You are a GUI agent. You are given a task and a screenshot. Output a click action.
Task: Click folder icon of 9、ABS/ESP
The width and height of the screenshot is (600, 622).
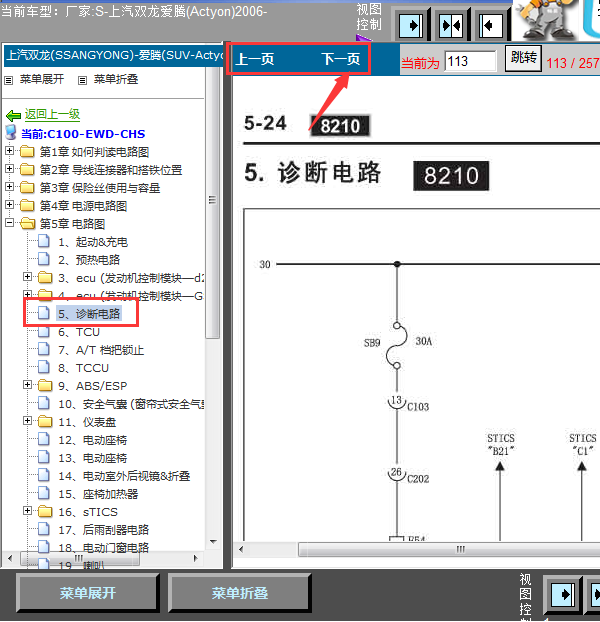(45, 385)
